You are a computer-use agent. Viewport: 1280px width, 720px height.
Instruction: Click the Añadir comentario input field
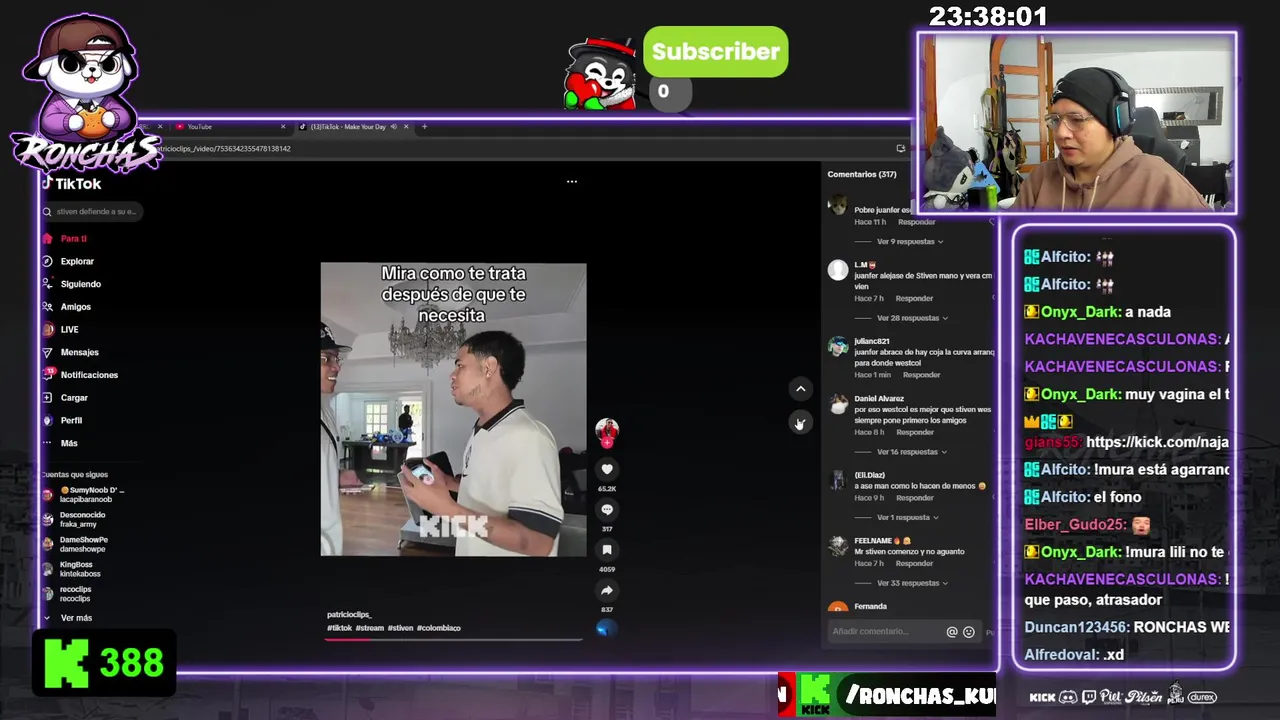pyautogui.click(x=885, y=632)
